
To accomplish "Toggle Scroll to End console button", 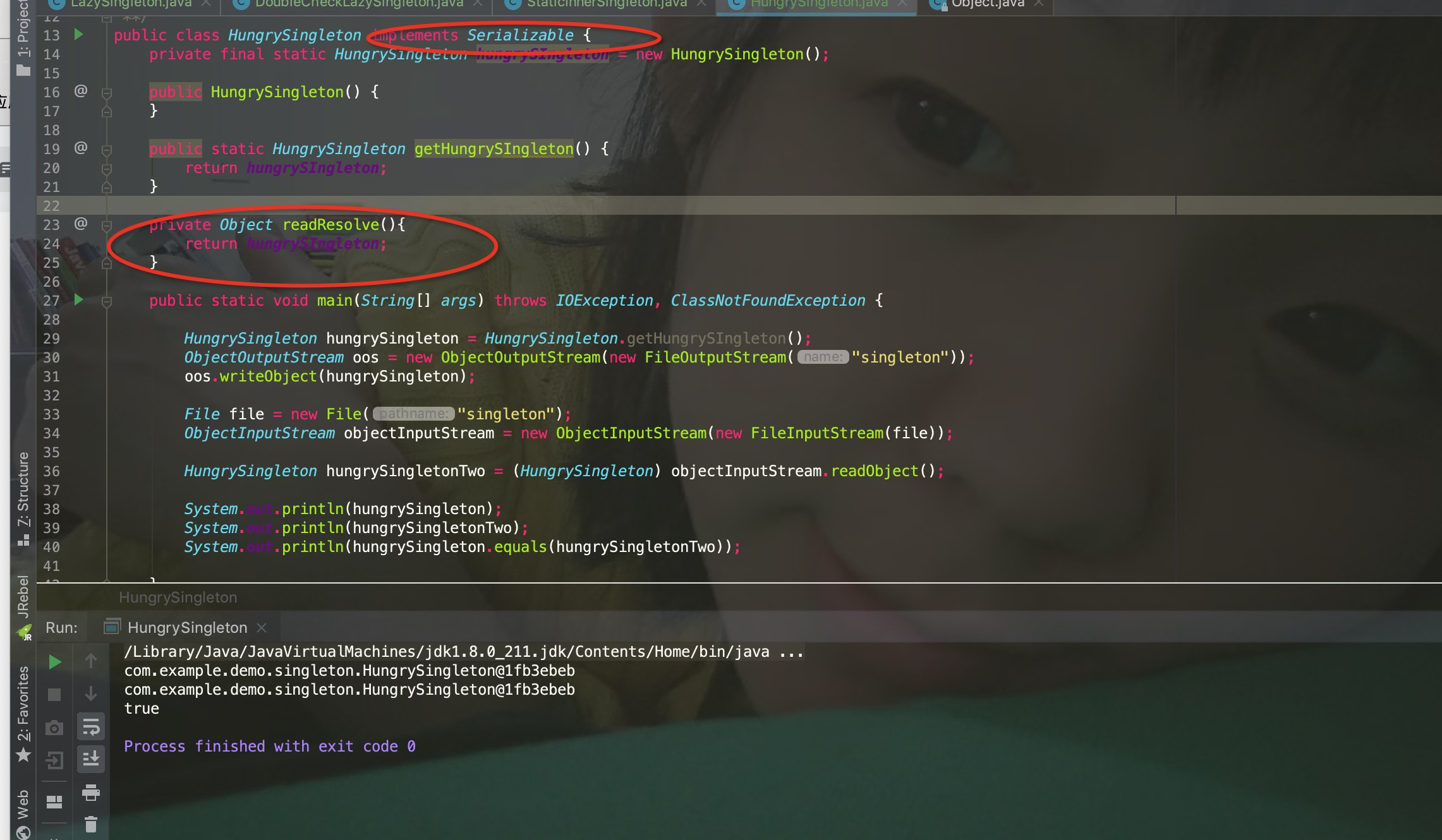I will click(91, 758).
